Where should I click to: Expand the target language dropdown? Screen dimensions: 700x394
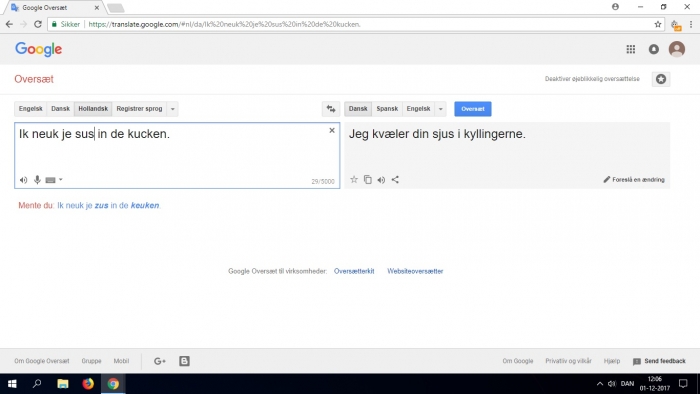pos(441,109)
